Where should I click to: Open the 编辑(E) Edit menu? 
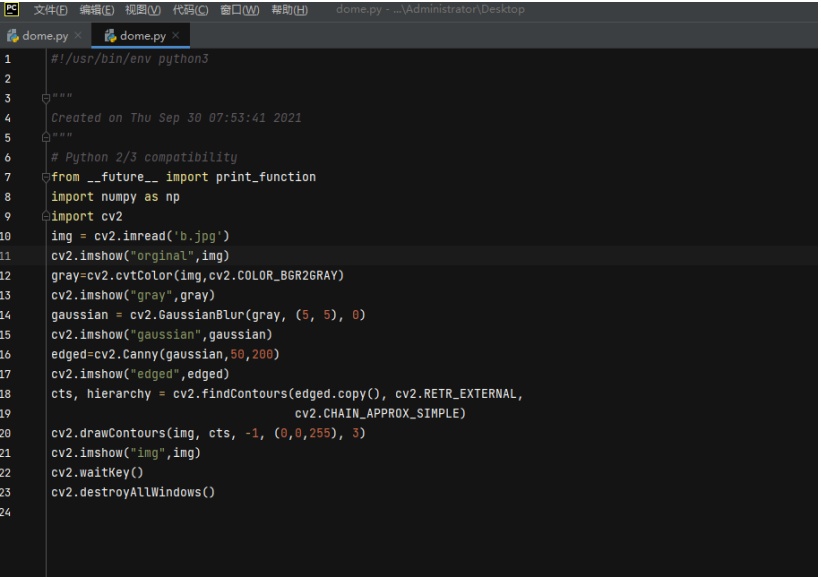pos(97,10)
